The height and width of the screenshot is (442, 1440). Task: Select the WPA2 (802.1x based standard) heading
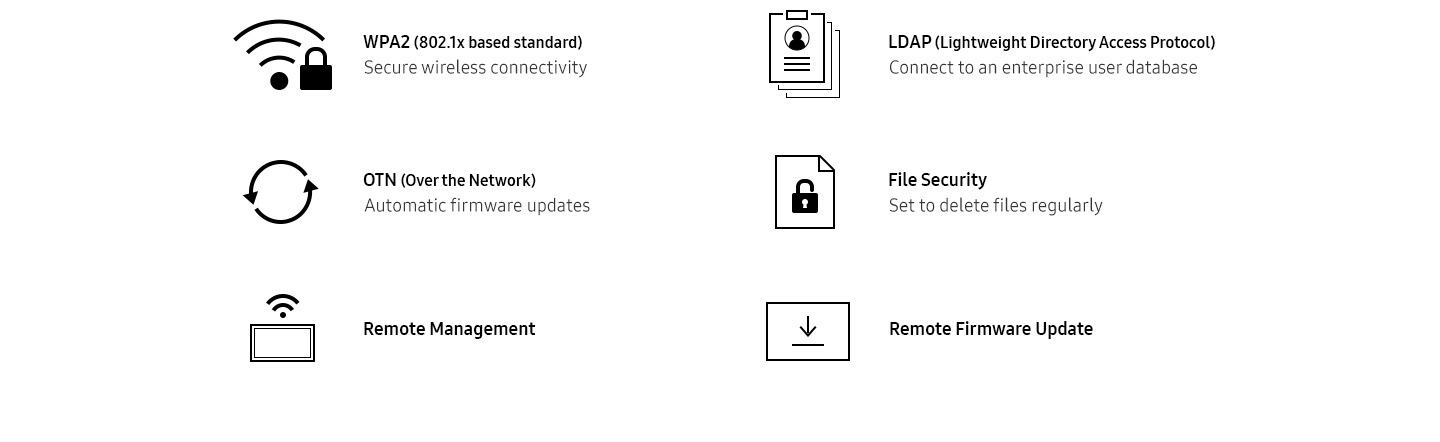point(473,42)
